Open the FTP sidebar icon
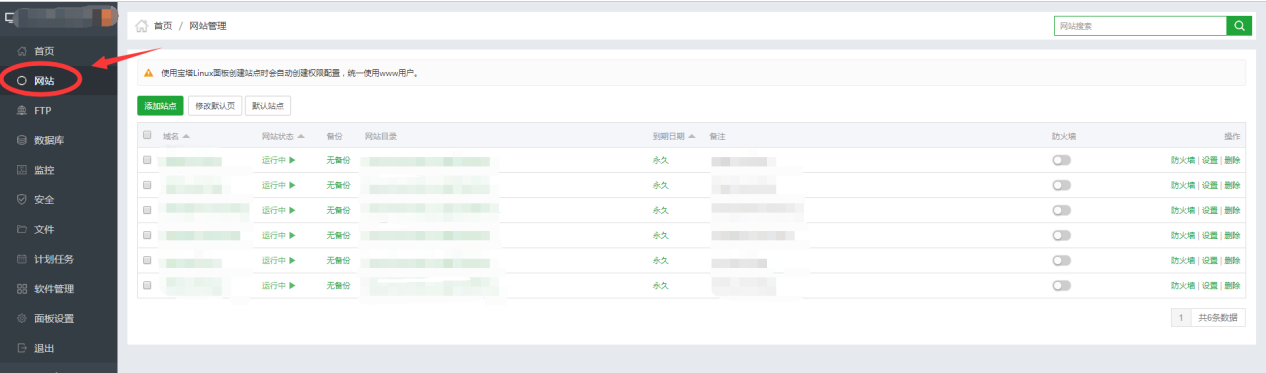The width and height of the screenshot is (1266, 373). [x=22, y=110]
